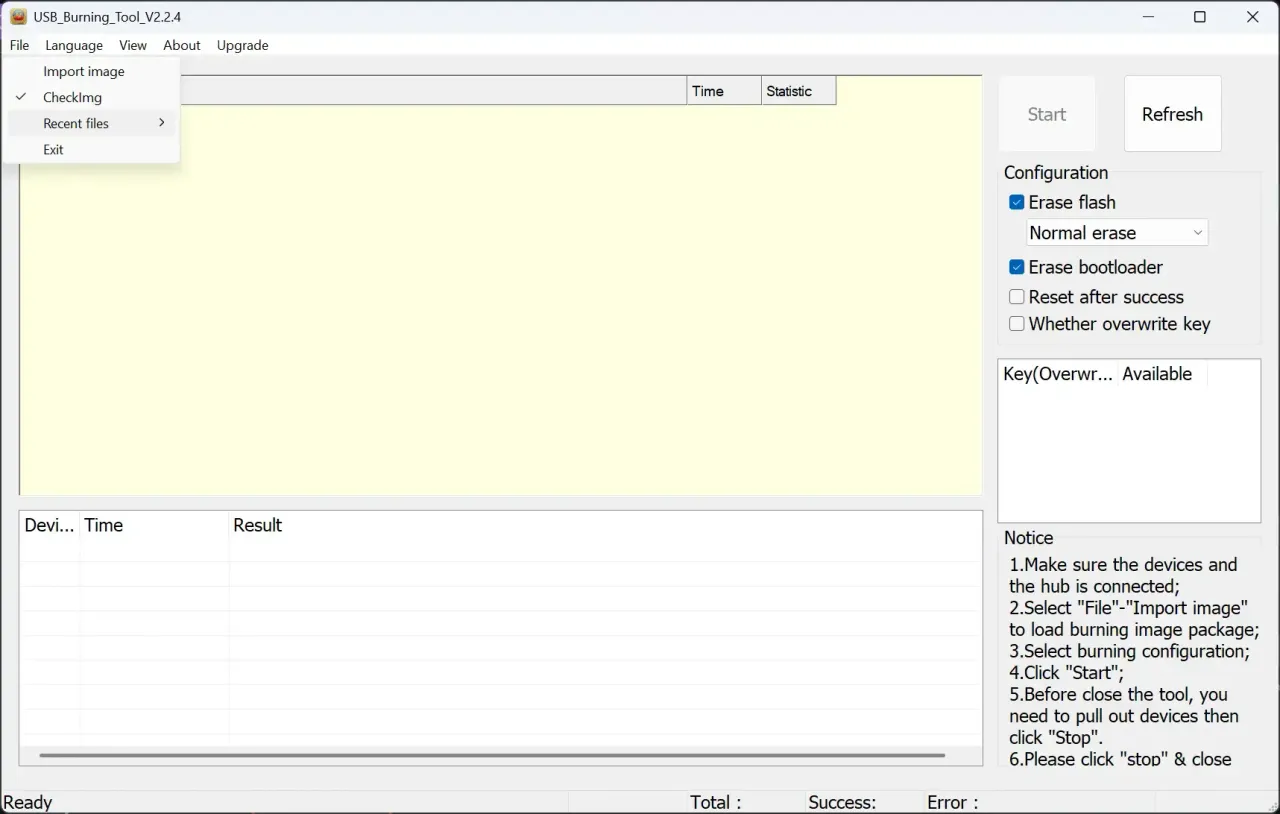
Task: Click the Time column header in device table
Action: coord(724,91)
